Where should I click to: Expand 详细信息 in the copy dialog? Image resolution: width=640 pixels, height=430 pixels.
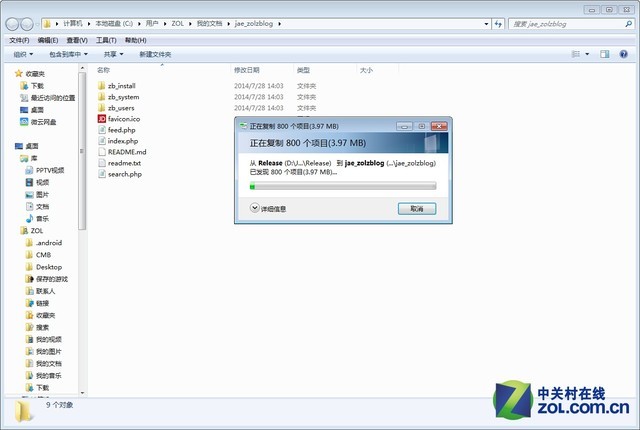coord(268,209)
